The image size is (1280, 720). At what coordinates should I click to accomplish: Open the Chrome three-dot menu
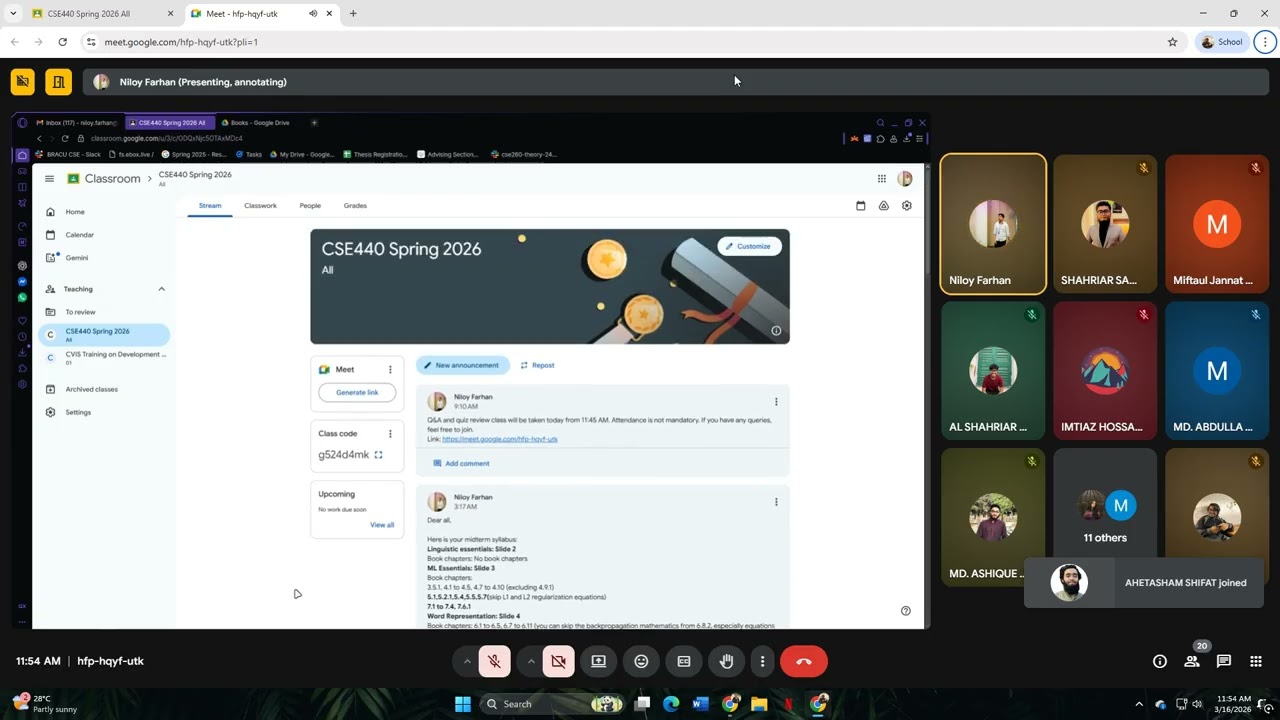[1265, 42]
